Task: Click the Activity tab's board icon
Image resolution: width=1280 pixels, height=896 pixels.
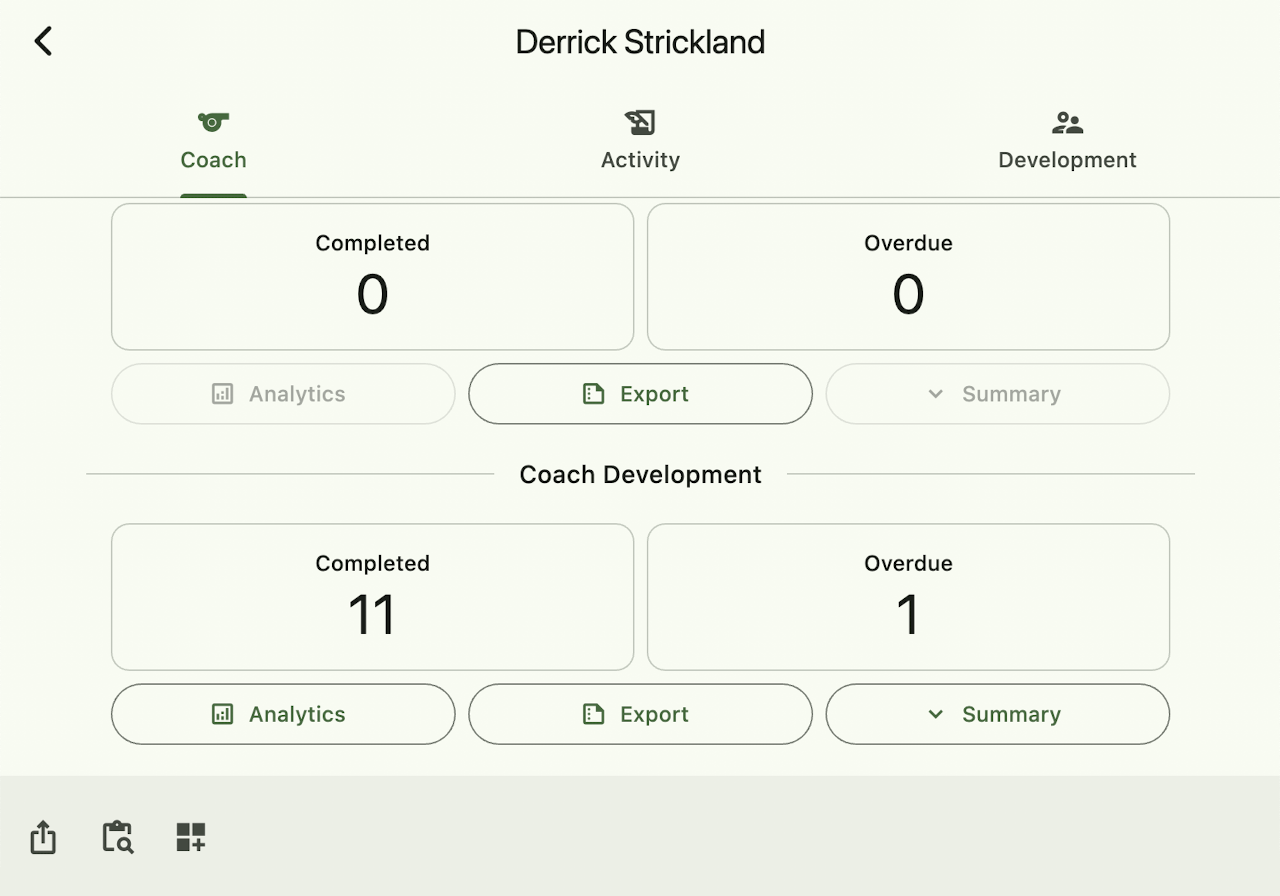Action: (640, 122)
